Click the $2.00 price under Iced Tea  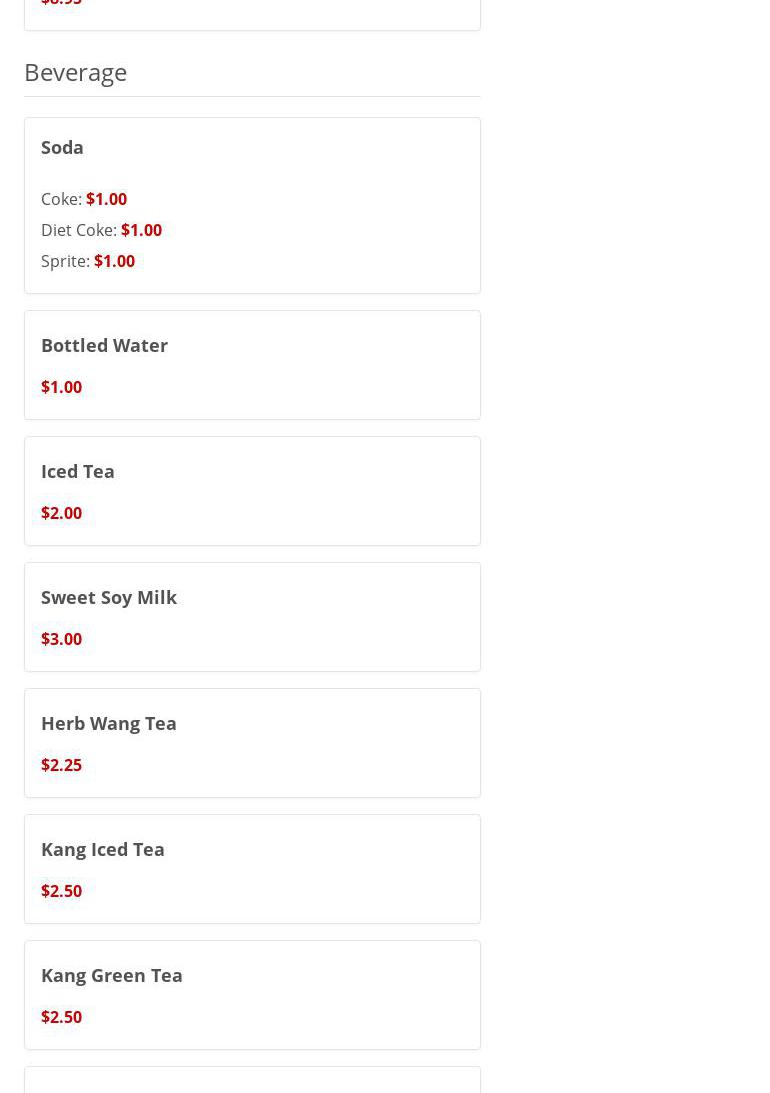[x=61, y=513]
